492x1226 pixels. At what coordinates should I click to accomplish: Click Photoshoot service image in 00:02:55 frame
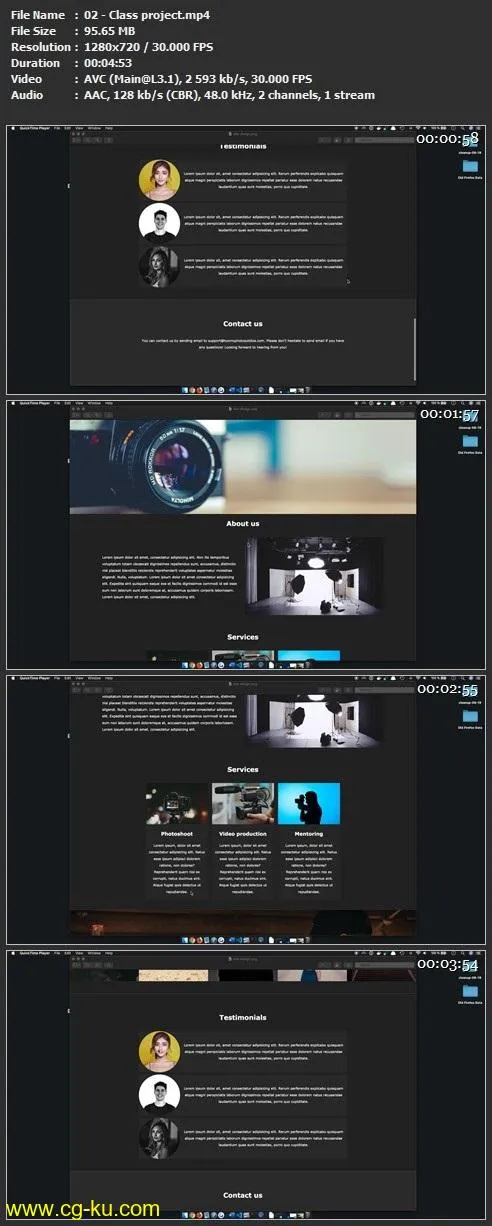coord(177,804)
